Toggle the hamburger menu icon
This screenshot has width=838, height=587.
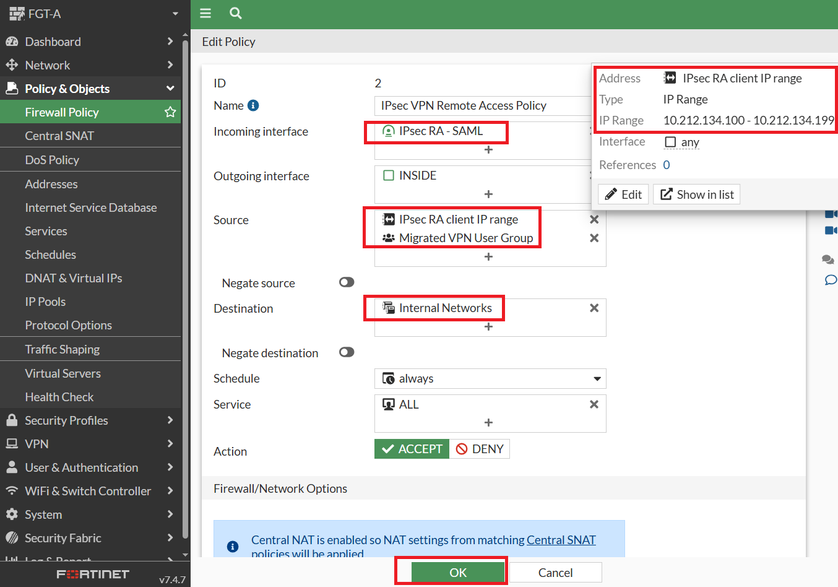pos(206,13)
